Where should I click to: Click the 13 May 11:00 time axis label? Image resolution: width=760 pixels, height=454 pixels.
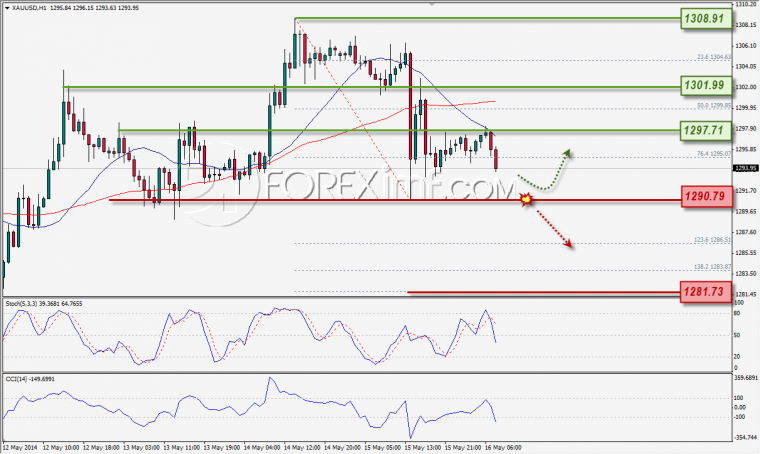pyautogui.click(x=182, y=447)
